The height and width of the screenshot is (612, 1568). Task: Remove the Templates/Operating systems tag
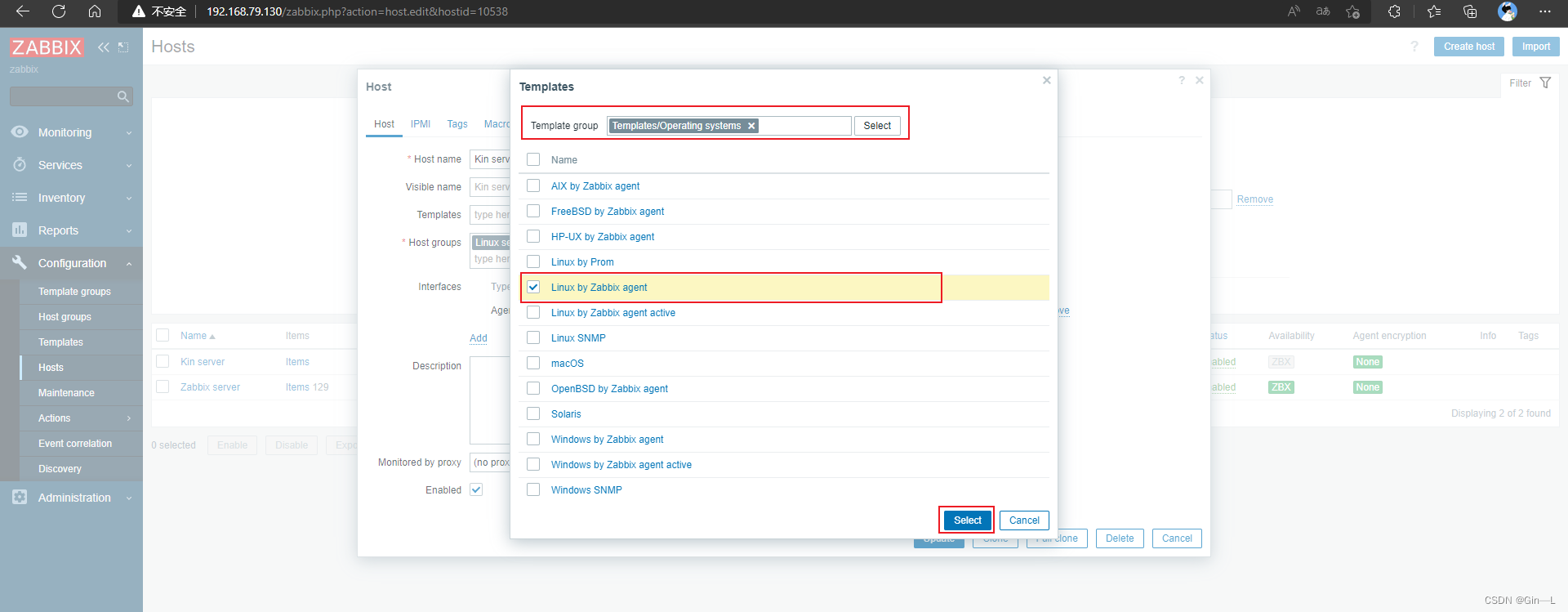tap(751, 126)
